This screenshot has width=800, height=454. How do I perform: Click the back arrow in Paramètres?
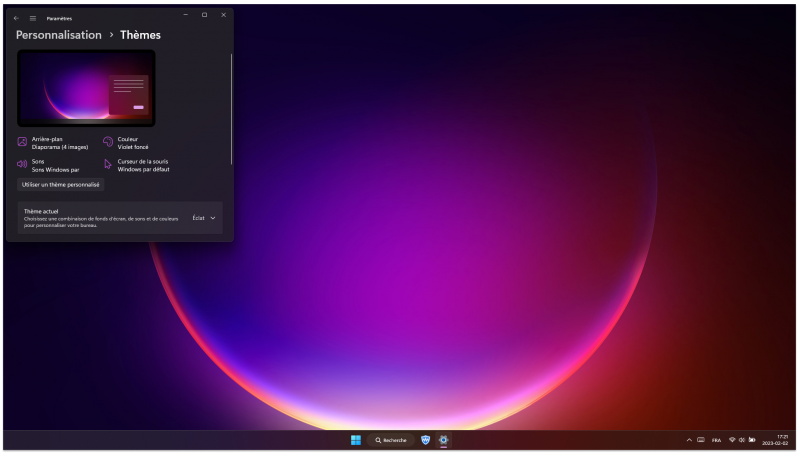[x=16, y=18]
